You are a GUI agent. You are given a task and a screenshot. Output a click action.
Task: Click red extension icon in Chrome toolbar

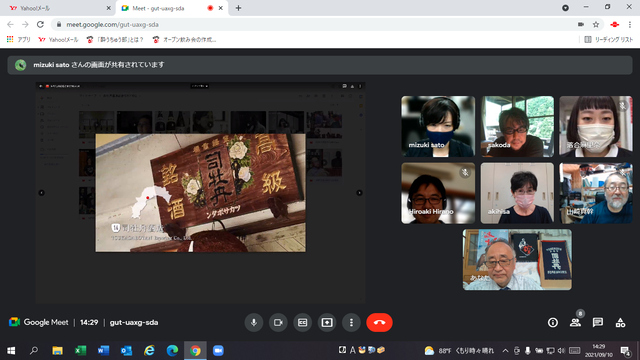(x=615, y=24)
